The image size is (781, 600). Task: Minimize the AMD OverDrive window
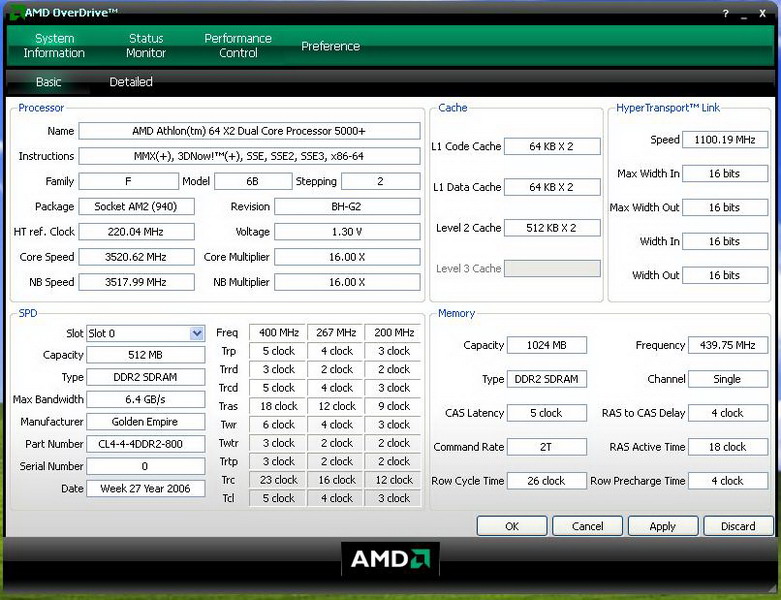pyautogui.click(x=744, y=15)
